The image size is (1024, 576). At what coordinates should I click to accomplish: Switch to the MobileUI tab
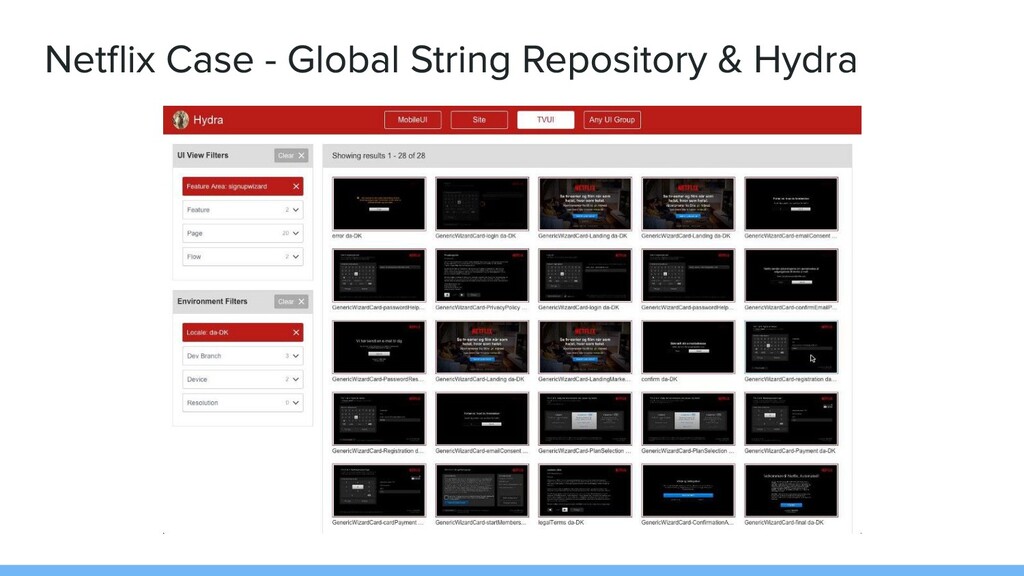(413, 120)
